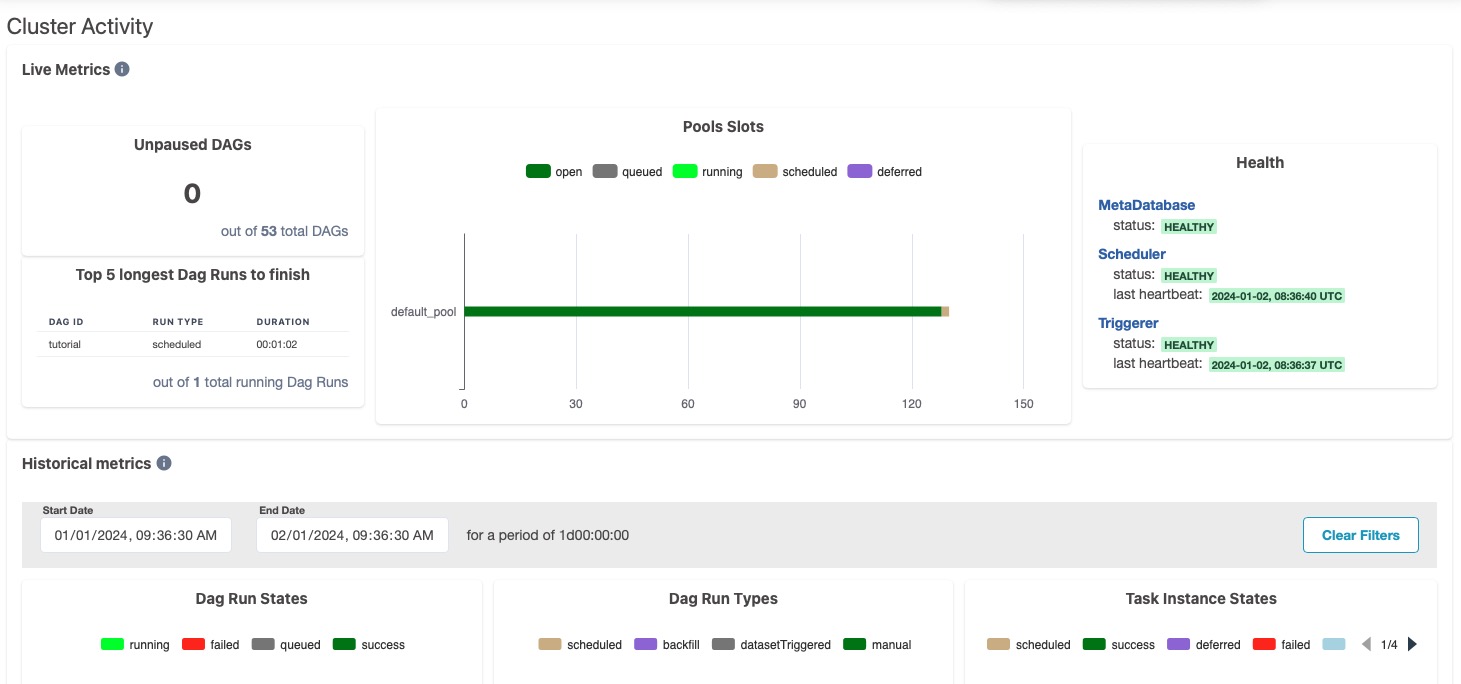Click the success legend icon in Dag Run States
The image size is (1461, 684).
(344, 645)
